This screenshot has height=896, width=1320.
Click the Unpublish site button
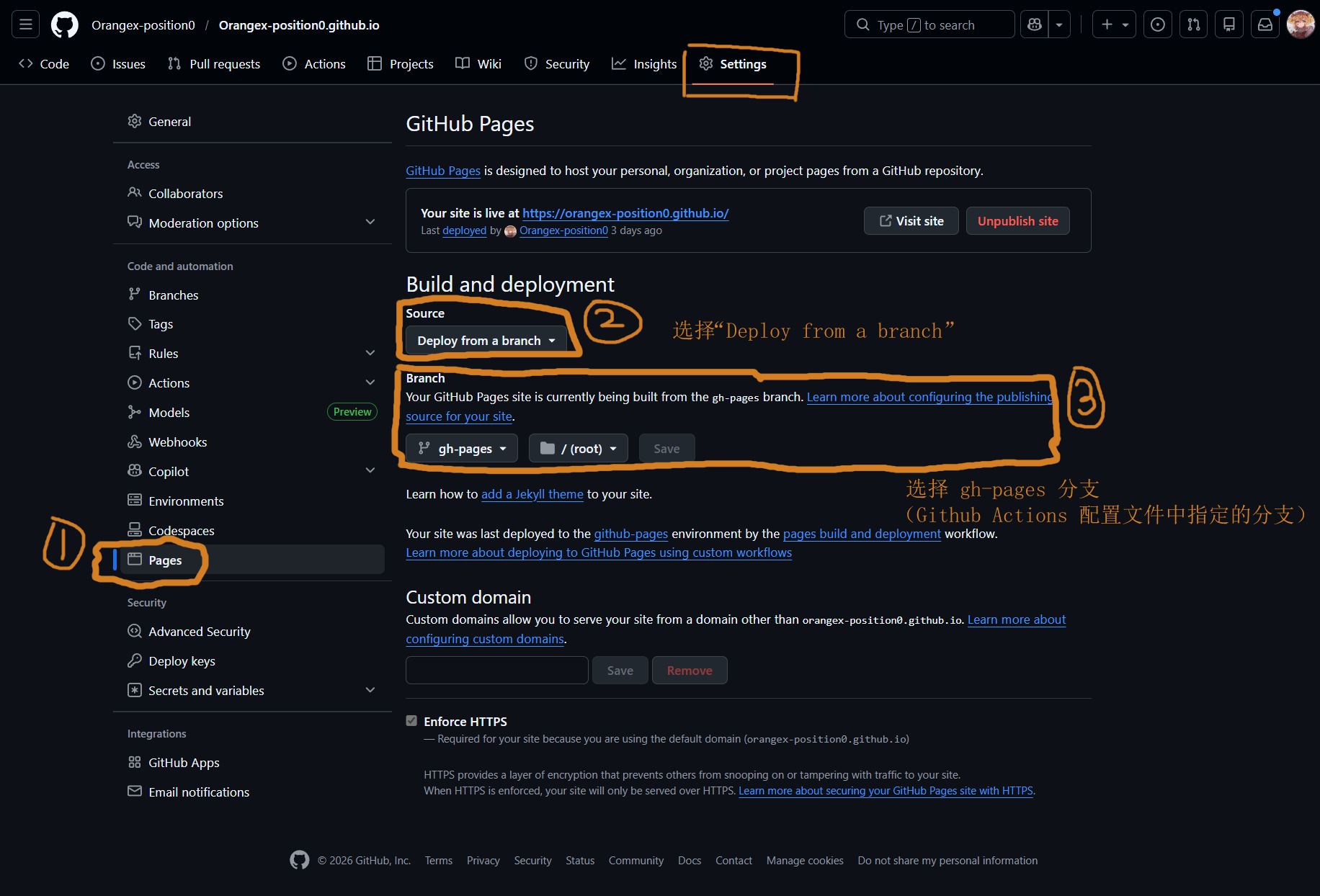point(1018,221)
